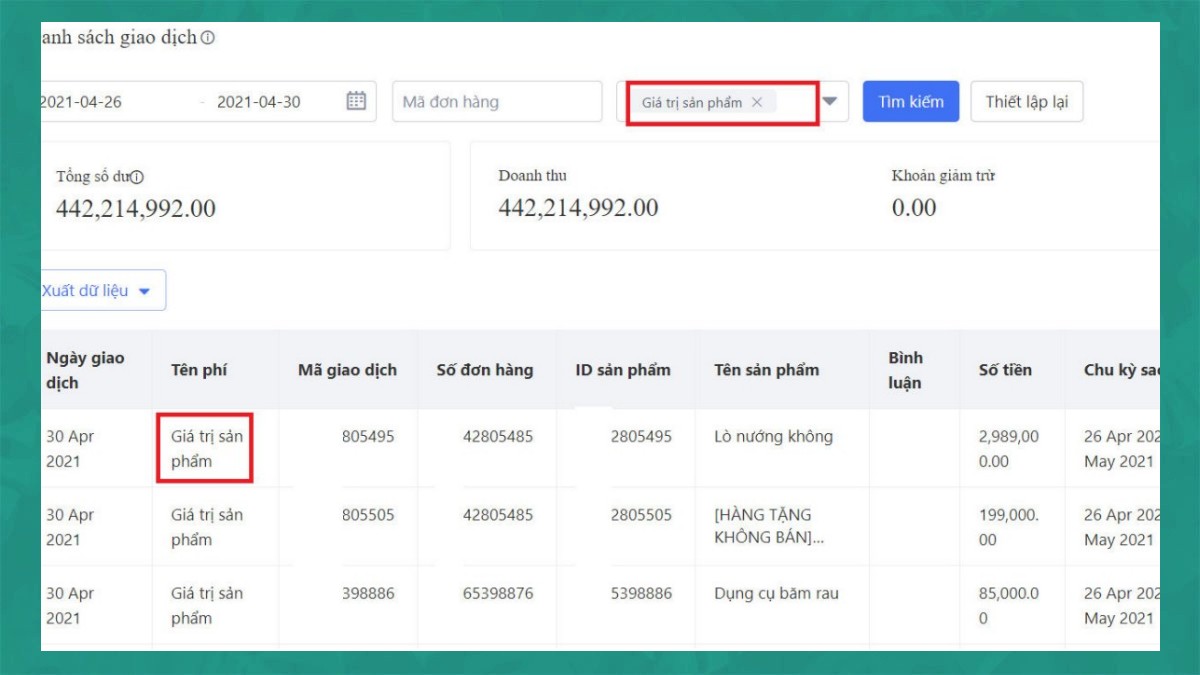
Task: Click the Tên phí column header
Action: 199,370
